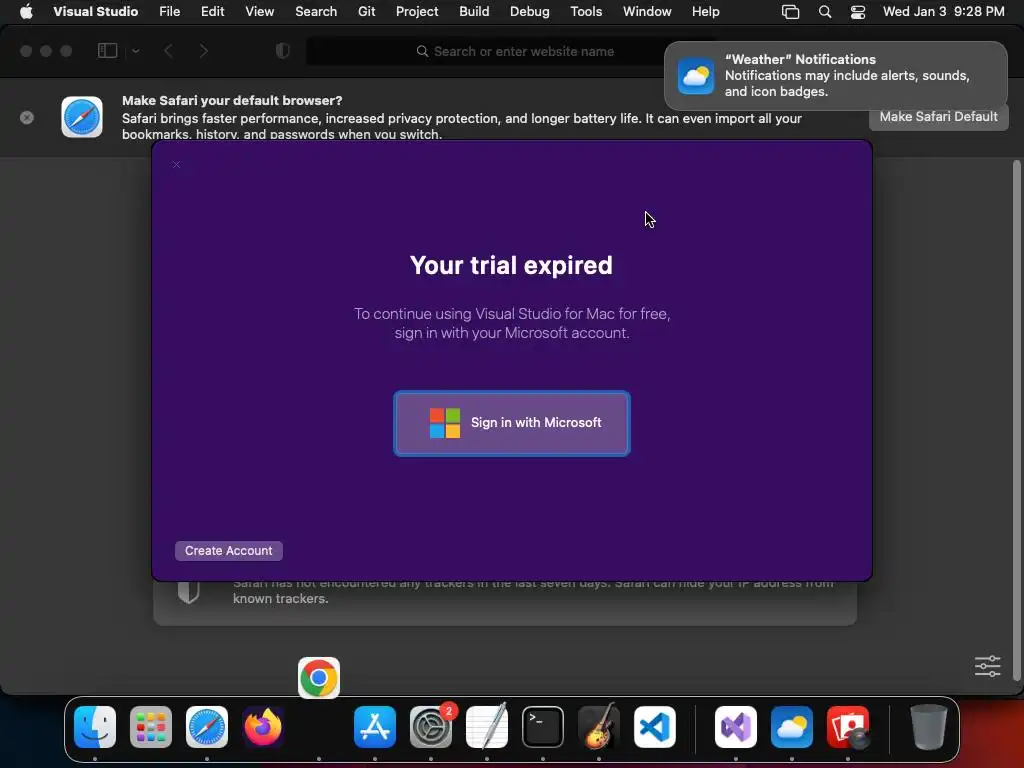This screenshot has width=1024, height=768.
Task: Open Photo Booth from the Dock
Action: pyautogui.click(x=848, y=727)
